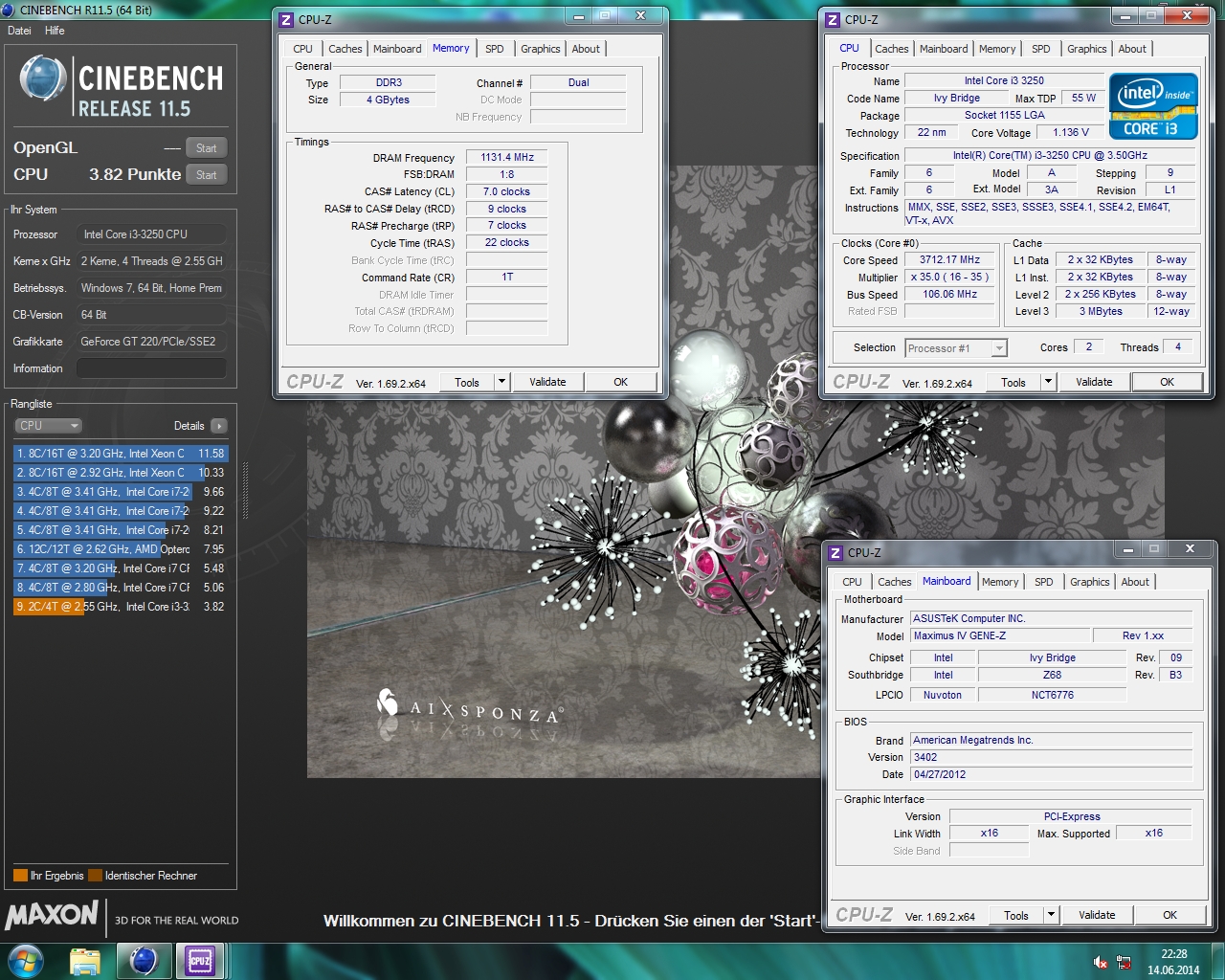This screenshot has height=980, width=1225.
Task: Open the Hilfe menu in Cinebench
Action: [55, 31]
